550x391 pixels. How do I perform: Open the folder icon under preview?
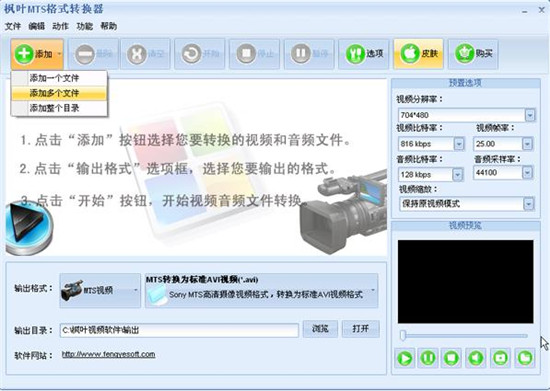tap(525, 358)
